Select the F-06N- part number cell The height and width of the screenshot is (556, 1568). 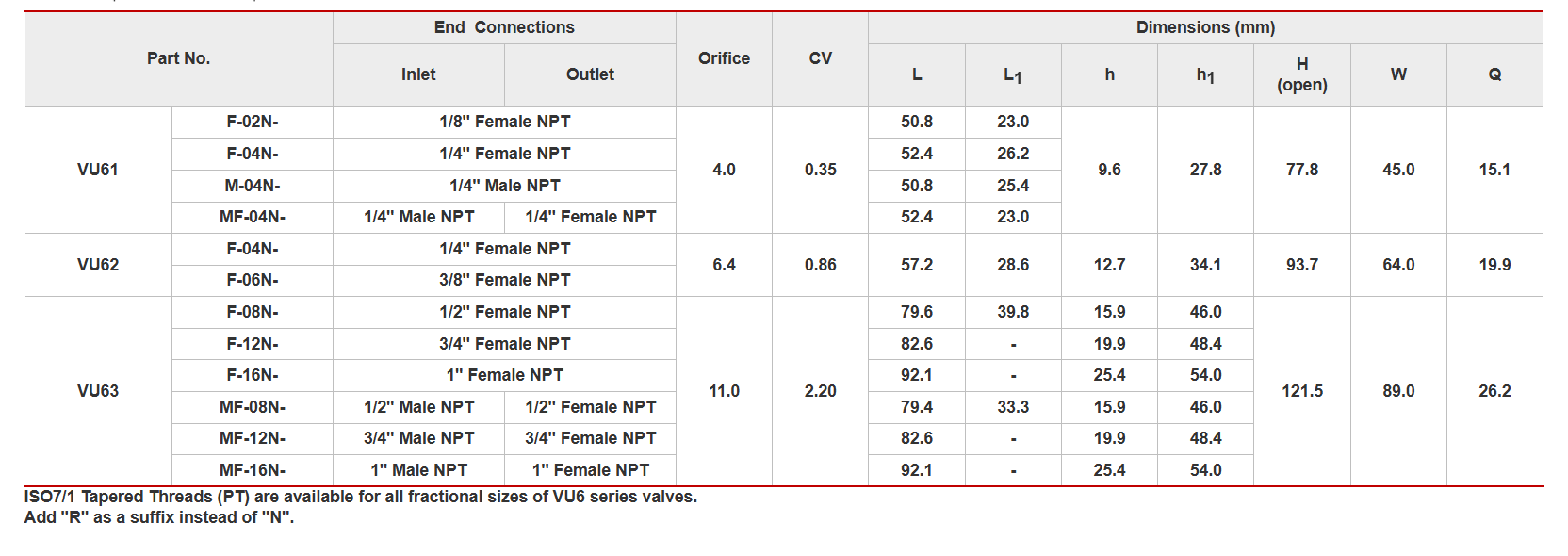coord(253,280)
